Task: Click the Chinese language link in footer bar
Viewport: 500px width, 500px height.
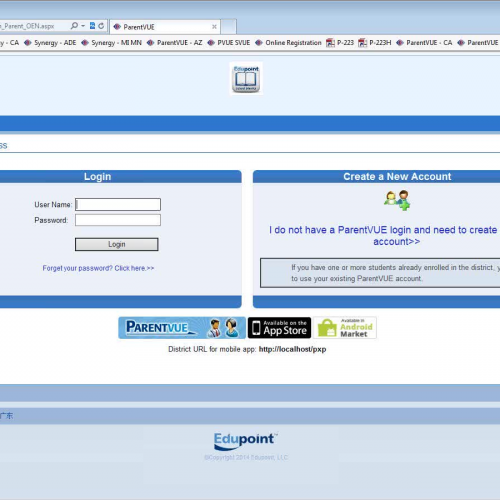Action: pos(6,416)
